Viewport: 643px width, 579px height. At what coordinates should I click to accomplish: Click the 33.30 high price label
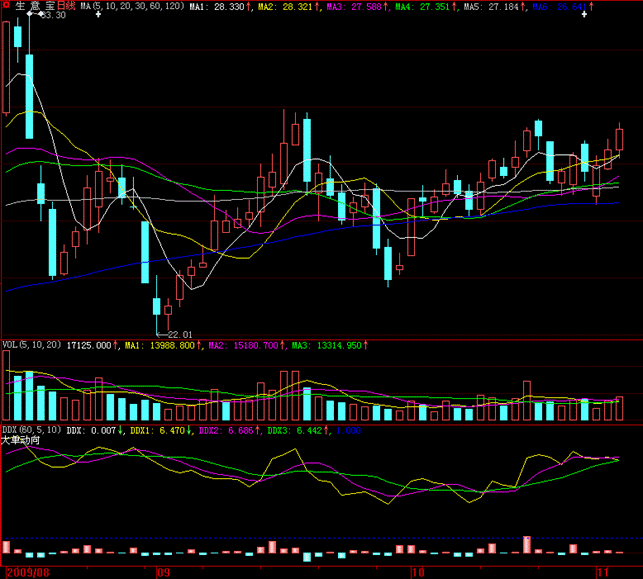52,15
